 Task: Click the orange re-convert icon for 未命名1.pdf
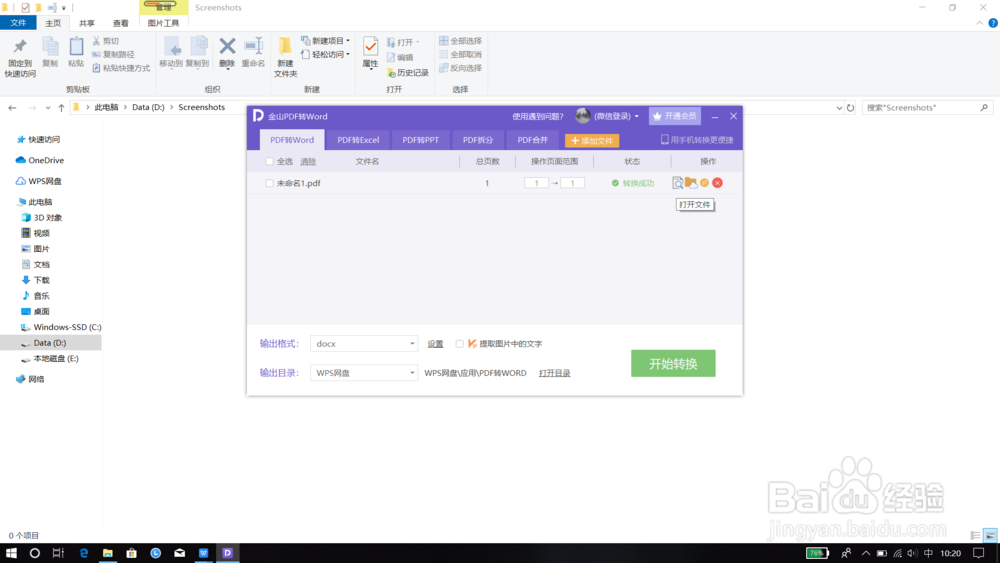pos(704,183)
